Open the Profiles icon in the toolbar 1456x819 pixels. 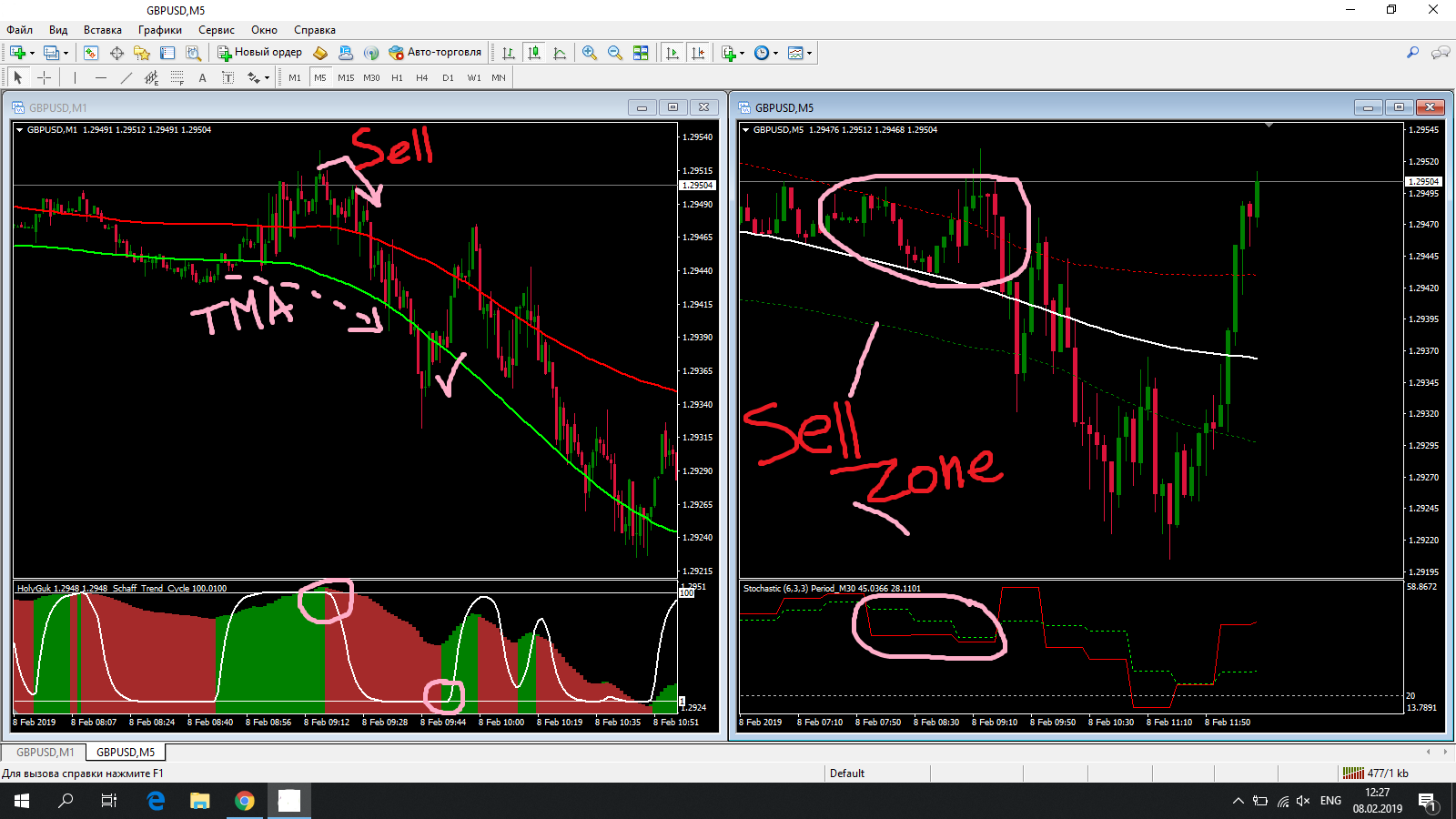click(x=51, y=53)
